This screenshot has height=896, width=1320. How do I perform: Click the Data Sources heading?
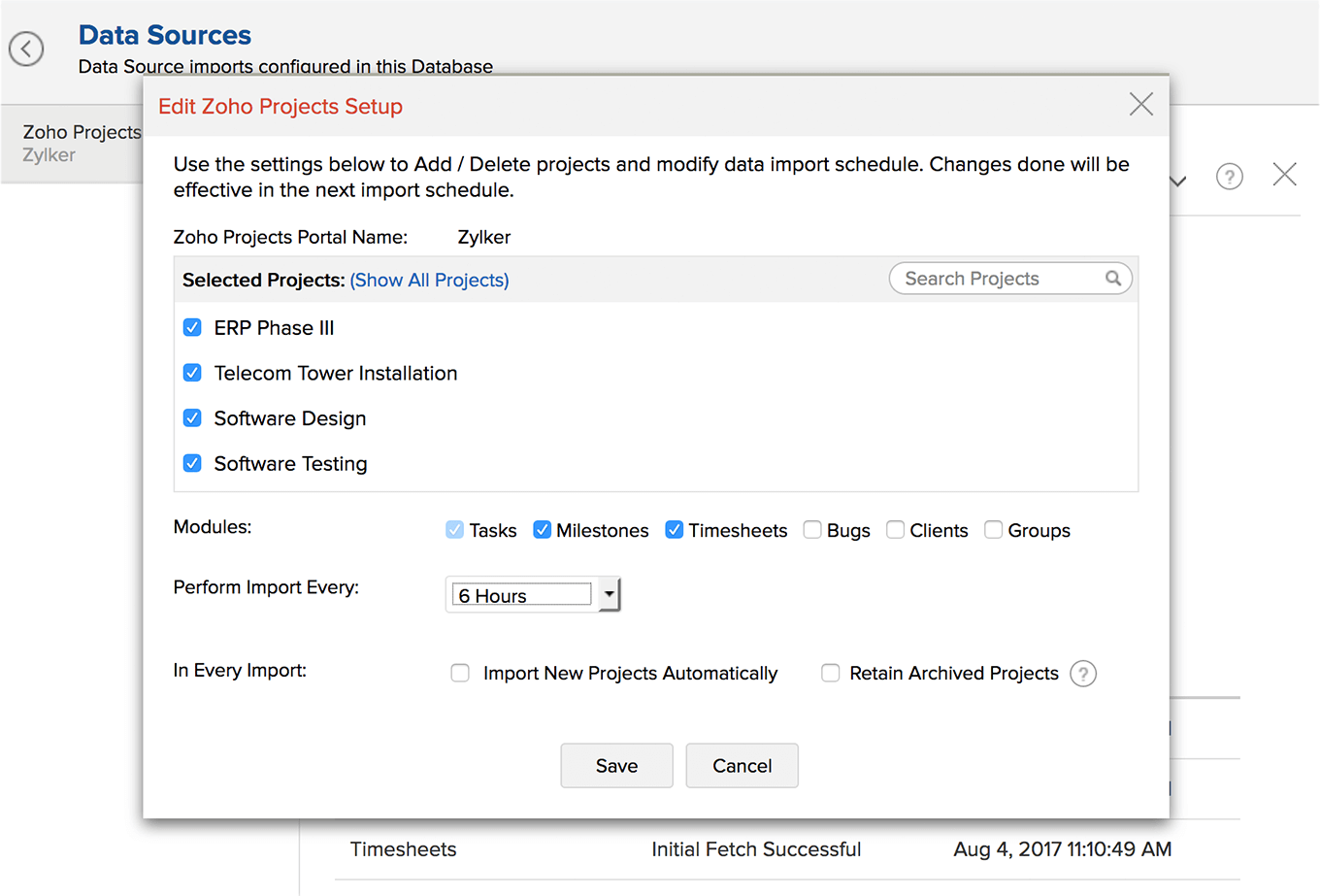coord(165,35)
